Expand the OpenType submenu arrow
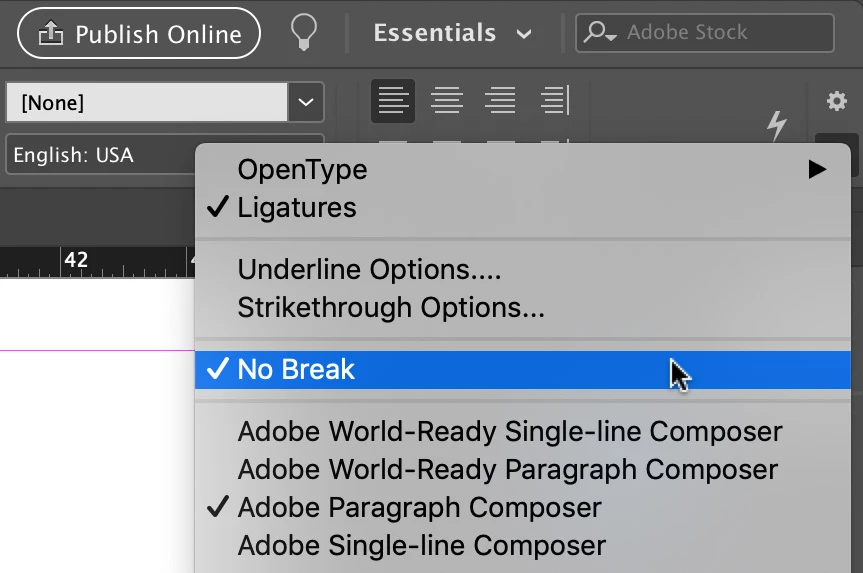863x573 pixels. tap(817, 170)
